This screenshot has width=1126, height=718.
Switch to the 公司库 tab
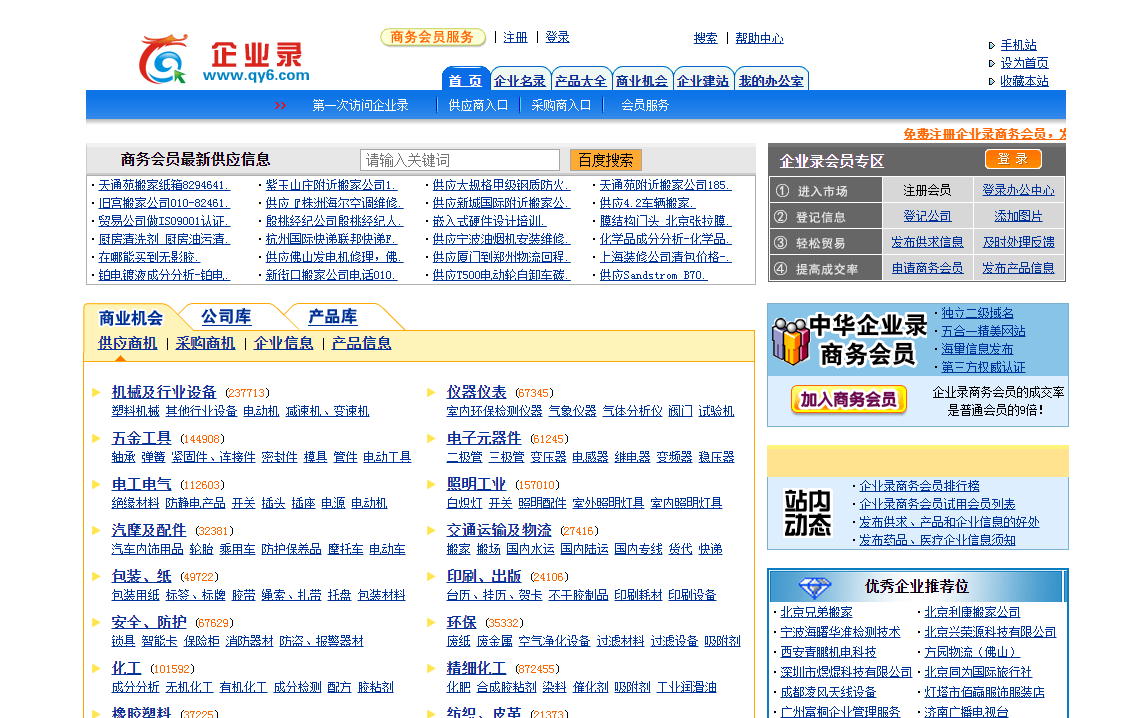[226, 317]
